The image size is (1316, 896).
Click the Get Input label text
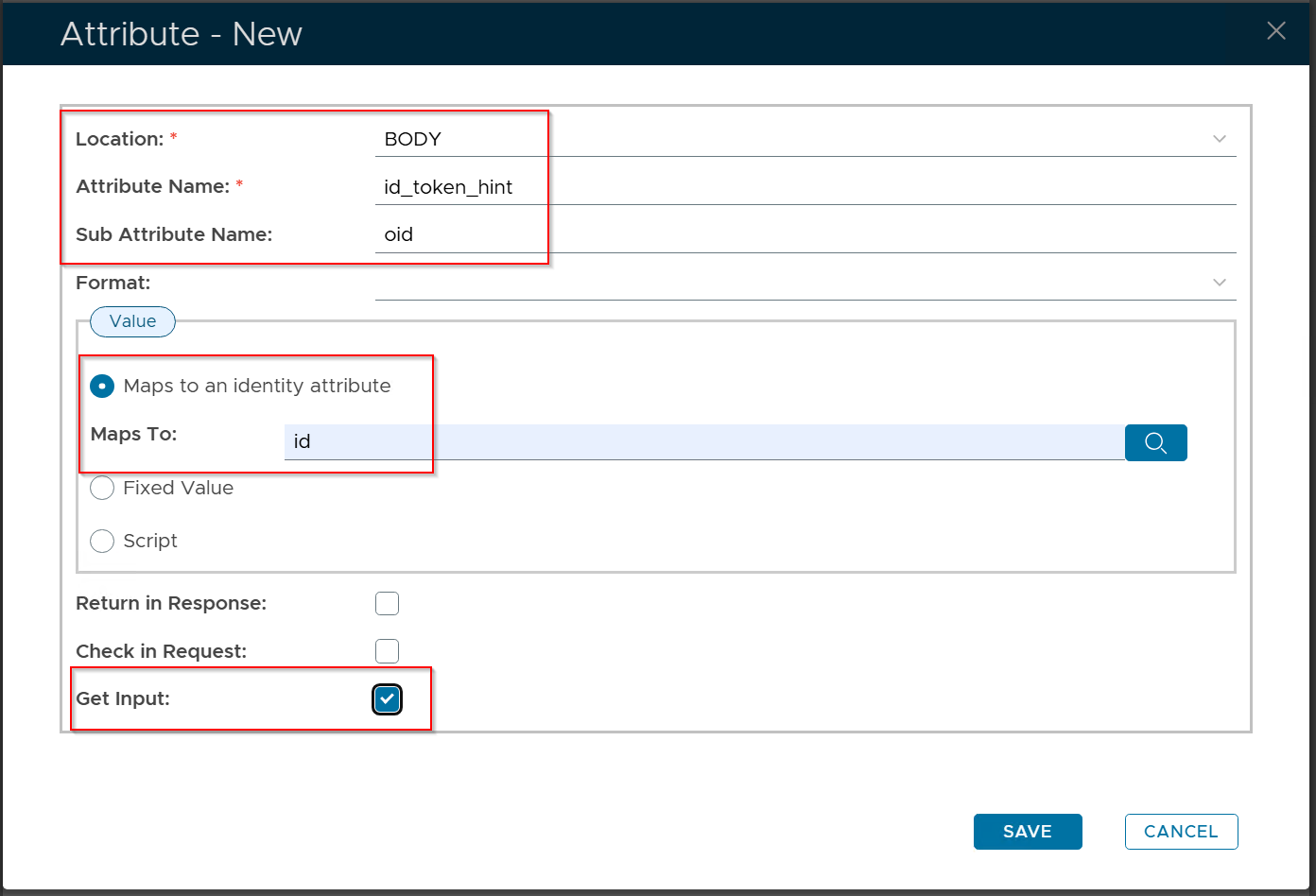[123, 699]
